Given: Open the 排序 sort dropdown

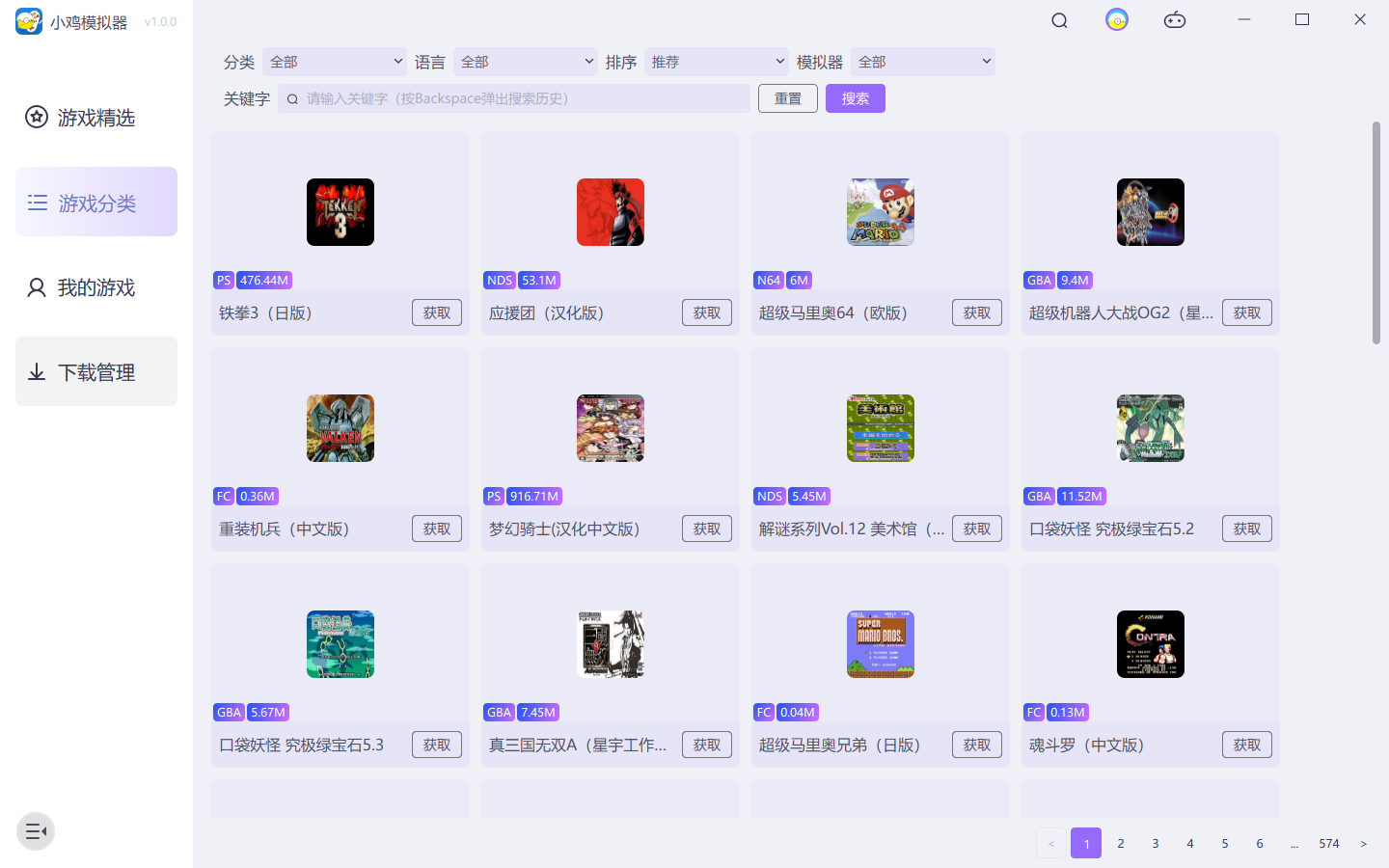Looking at the screenshot, I should (x=717, y=62).
